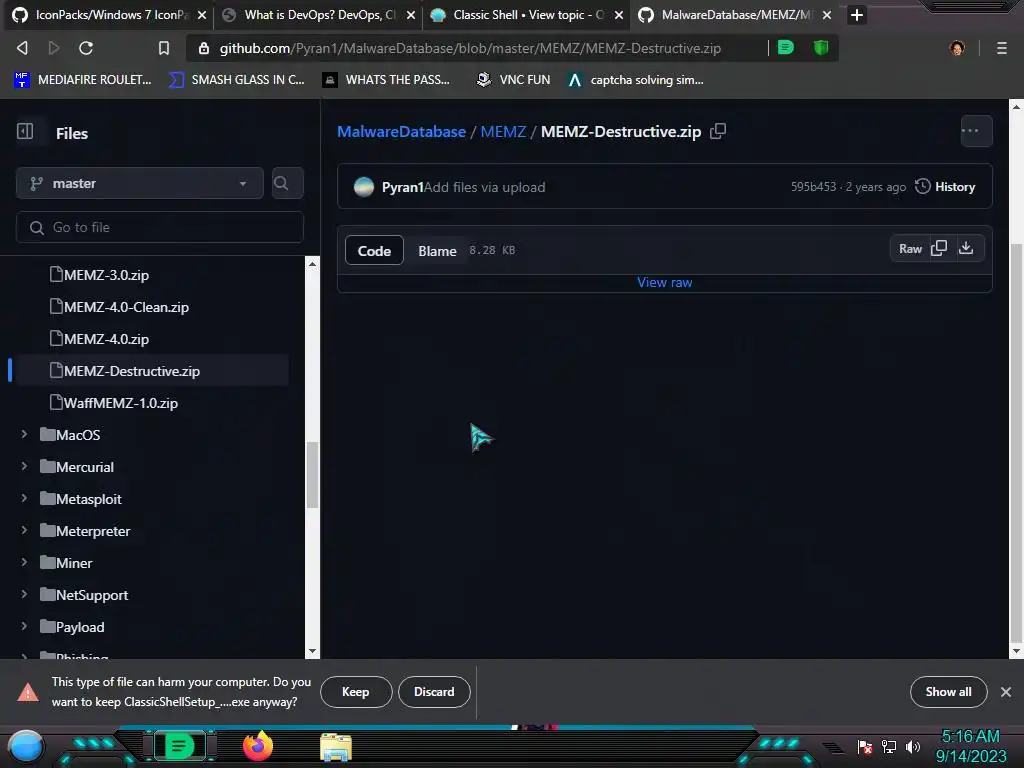Click the search icon beside master branch

click(x=287, y=183)
